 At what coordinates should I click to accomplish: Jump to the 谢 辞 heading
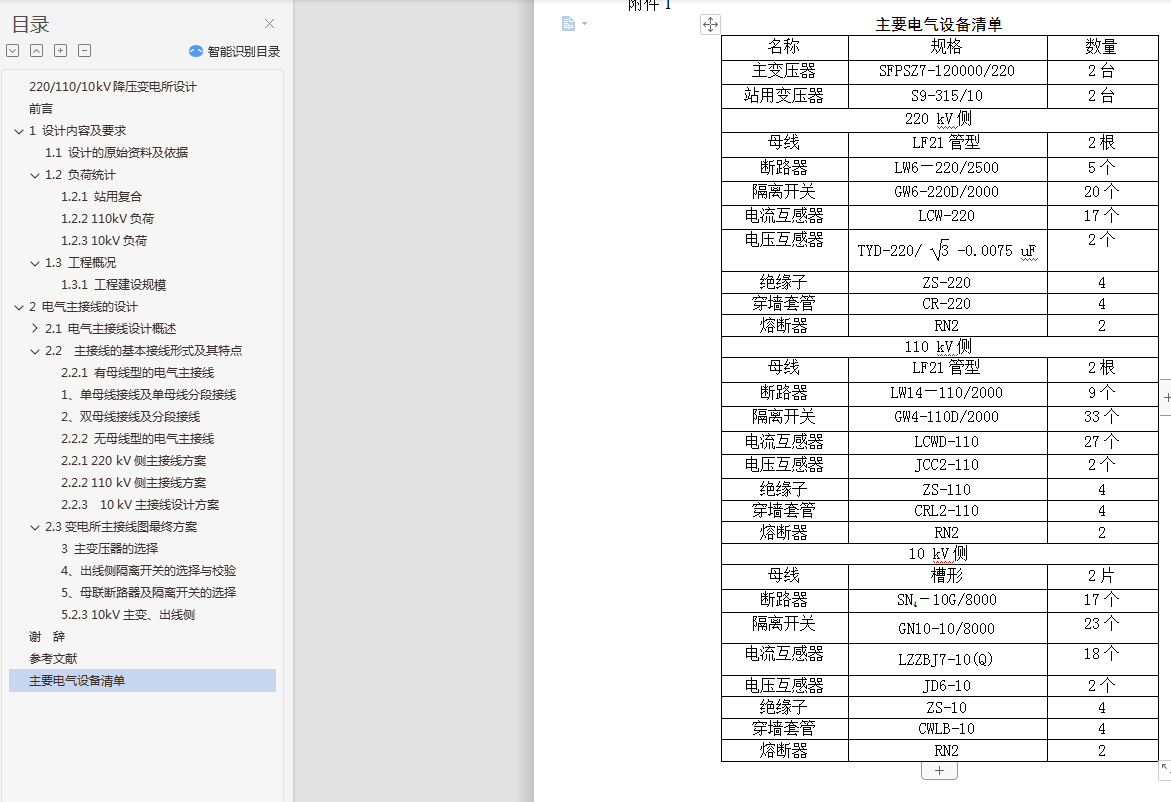click(x=47, y=637)
